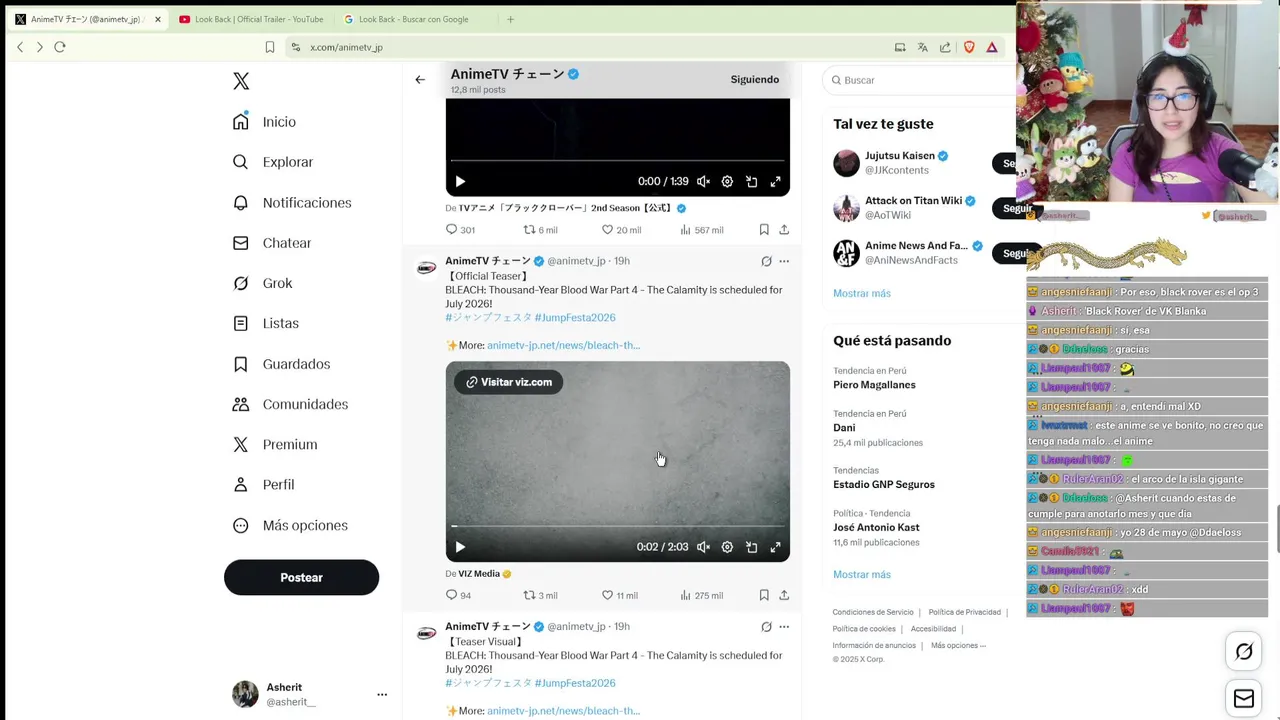Image resolution: width=1280 pixels, height=720 pixels.
Task: Unmute the Black Clover video
Action: 703,181
